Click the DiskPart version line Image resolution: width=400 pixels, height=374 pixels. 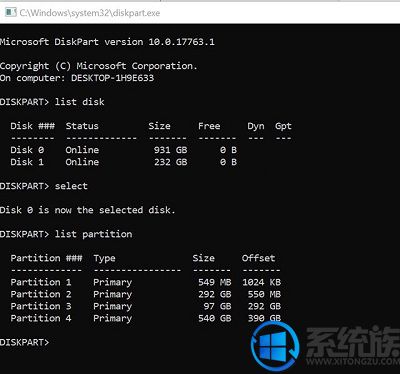coord(107,42)
